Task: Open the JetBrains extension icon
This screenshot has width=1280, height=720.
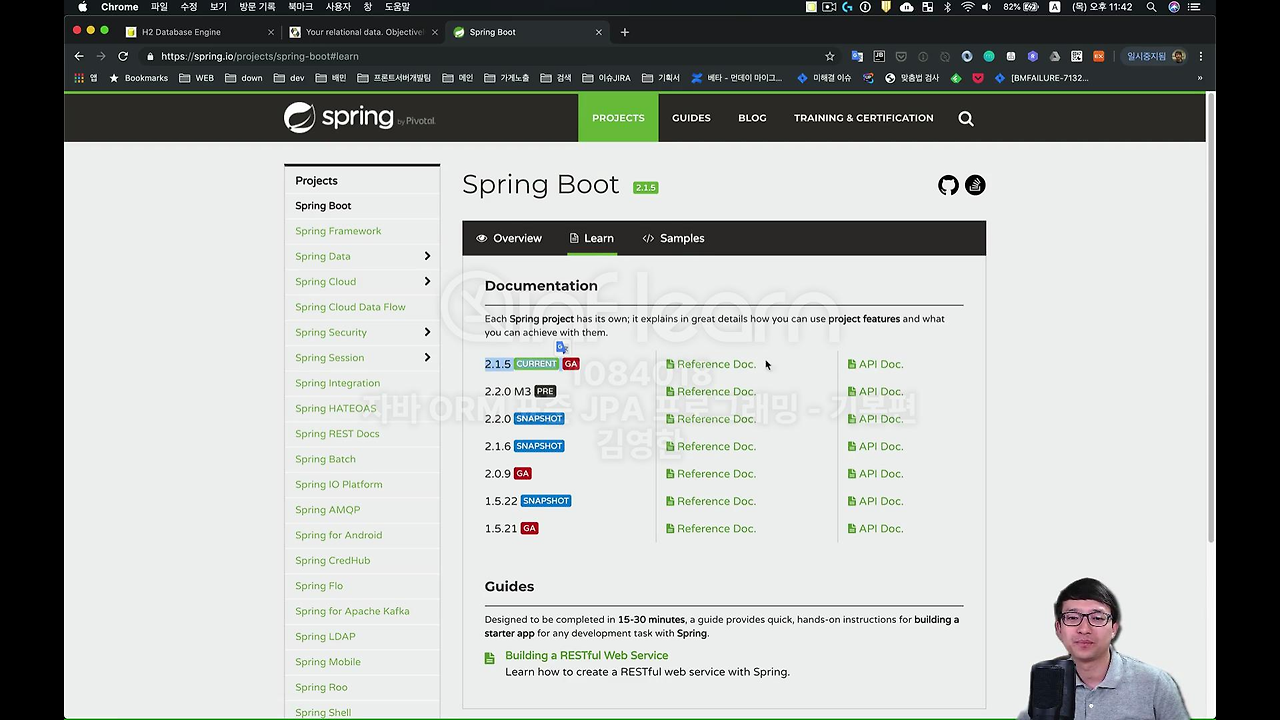Action: click(879, 56)
